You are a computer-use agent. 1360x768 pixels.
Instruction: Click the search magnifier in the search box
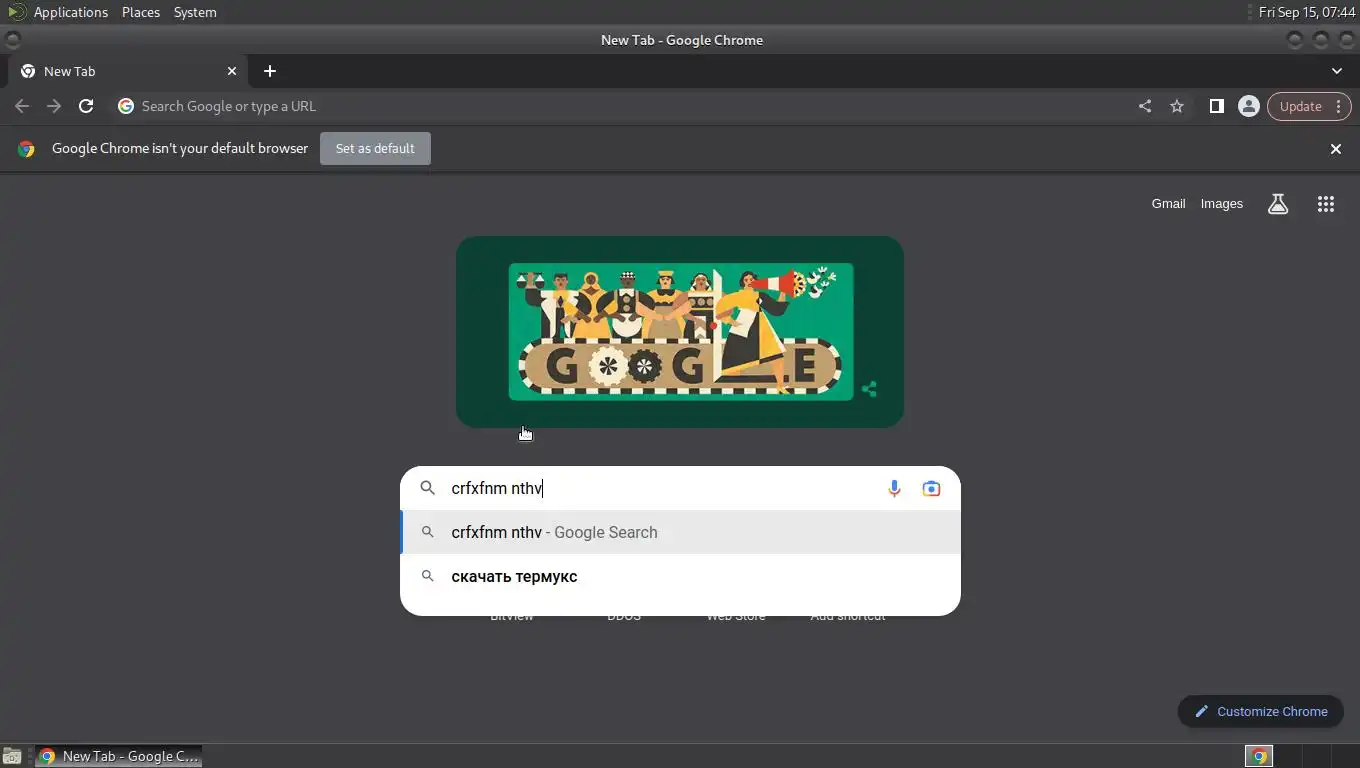428,488
